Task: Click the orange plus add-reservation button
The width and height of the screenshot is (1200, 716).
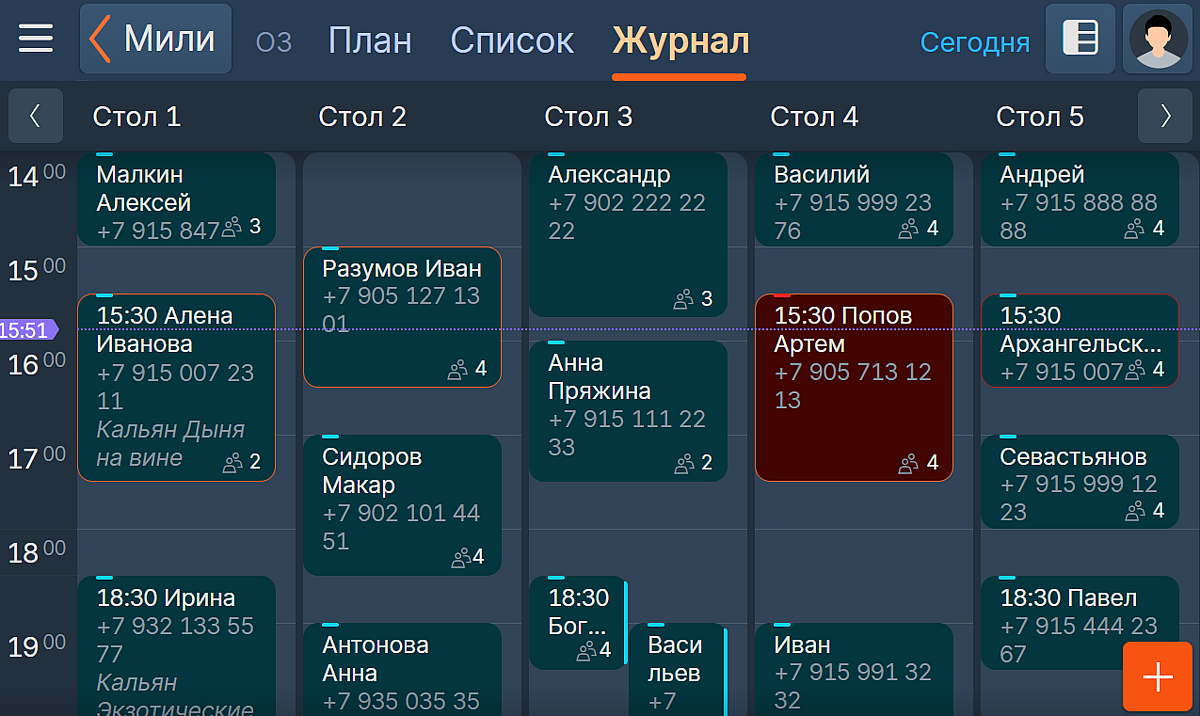Action: 1157,676
